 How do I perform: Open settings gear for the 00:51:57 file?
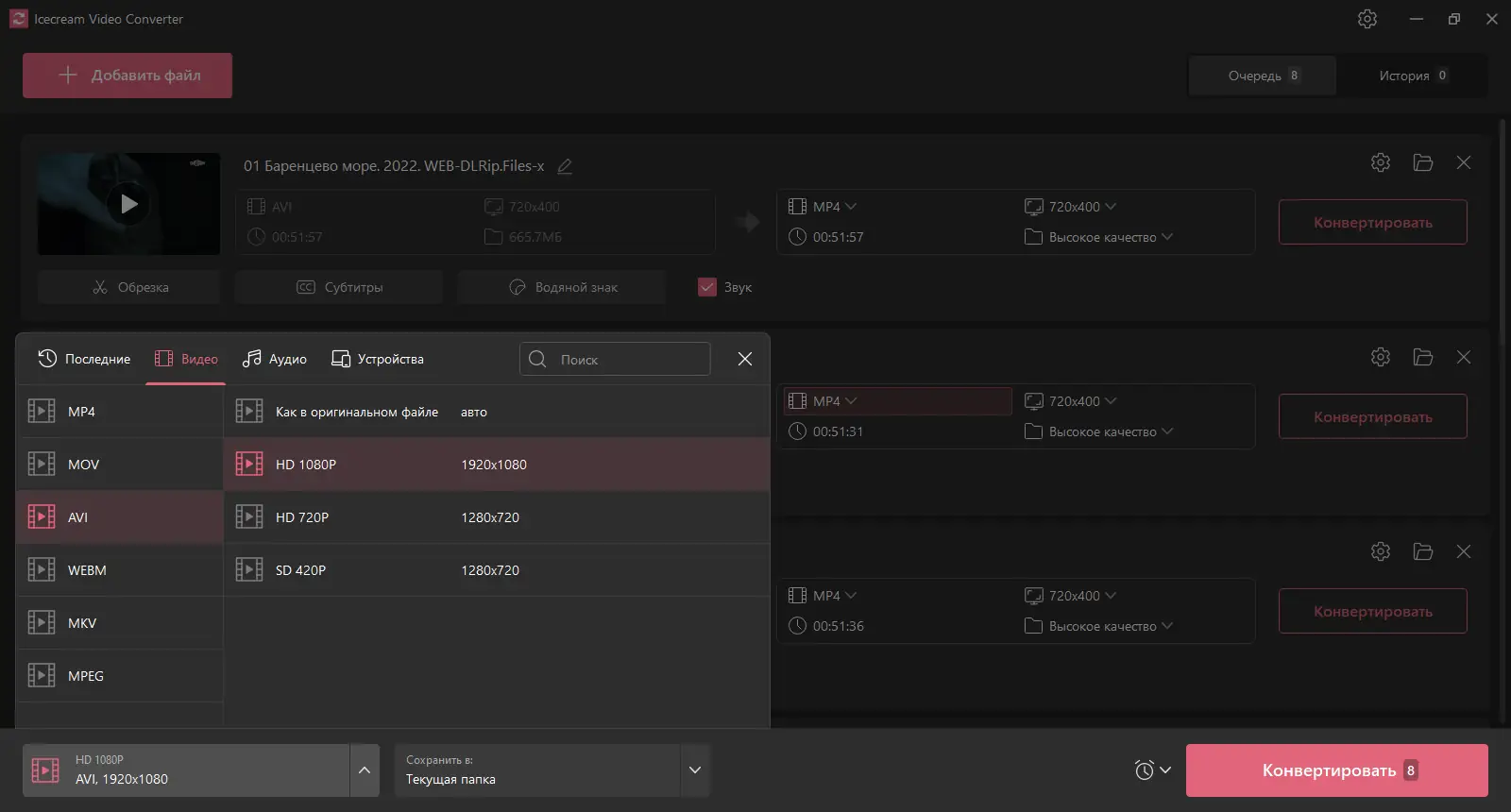point(1381,162)
